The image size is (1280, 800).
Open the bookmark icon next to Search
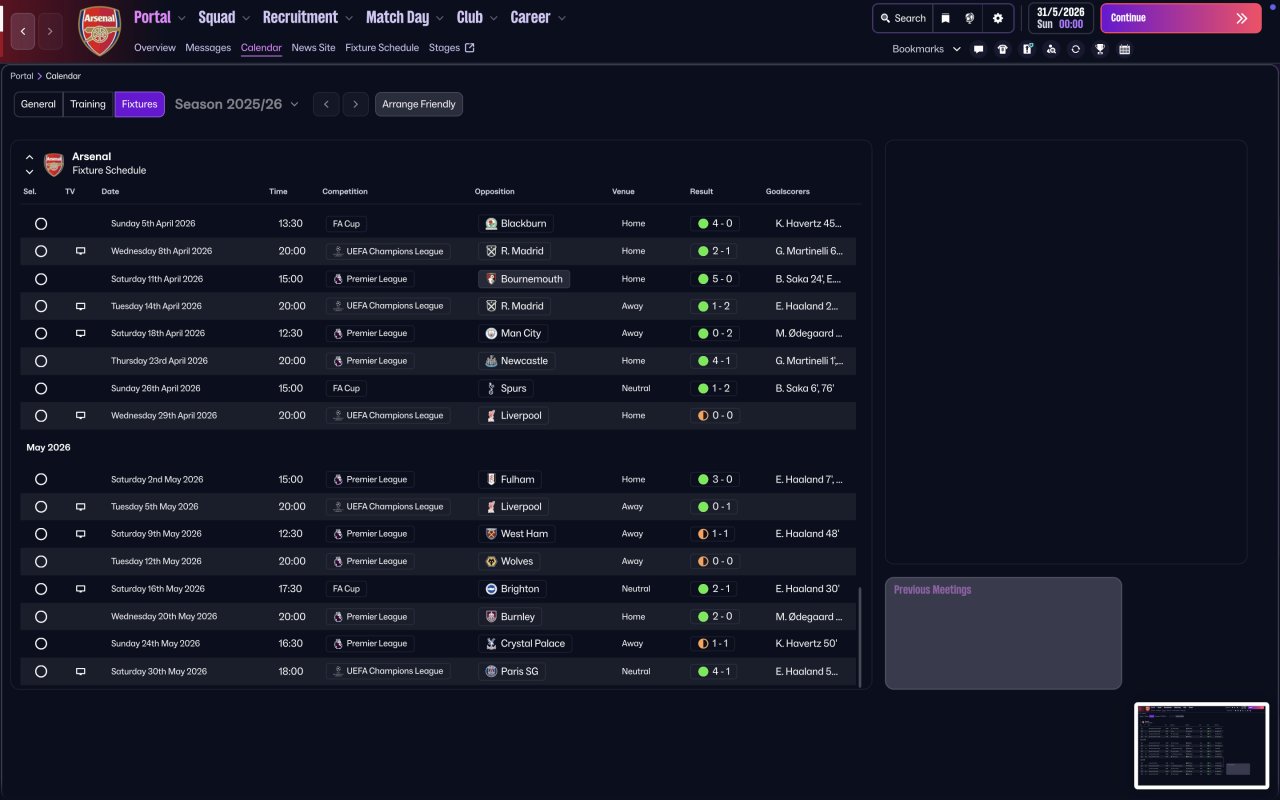pos(945,18)
